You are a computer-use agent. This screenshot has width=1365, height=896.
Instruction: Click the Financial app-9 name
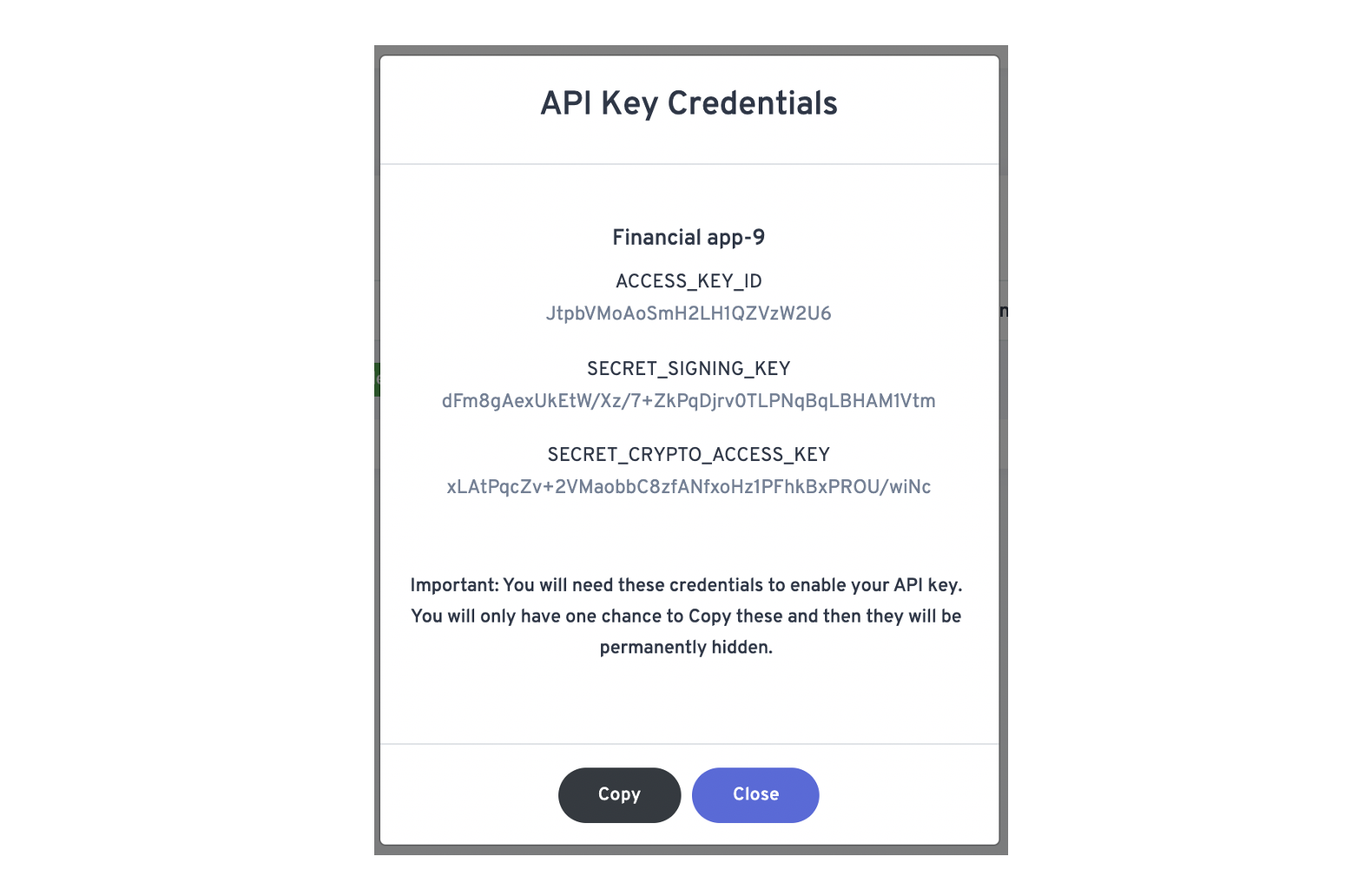pos(689,237)
